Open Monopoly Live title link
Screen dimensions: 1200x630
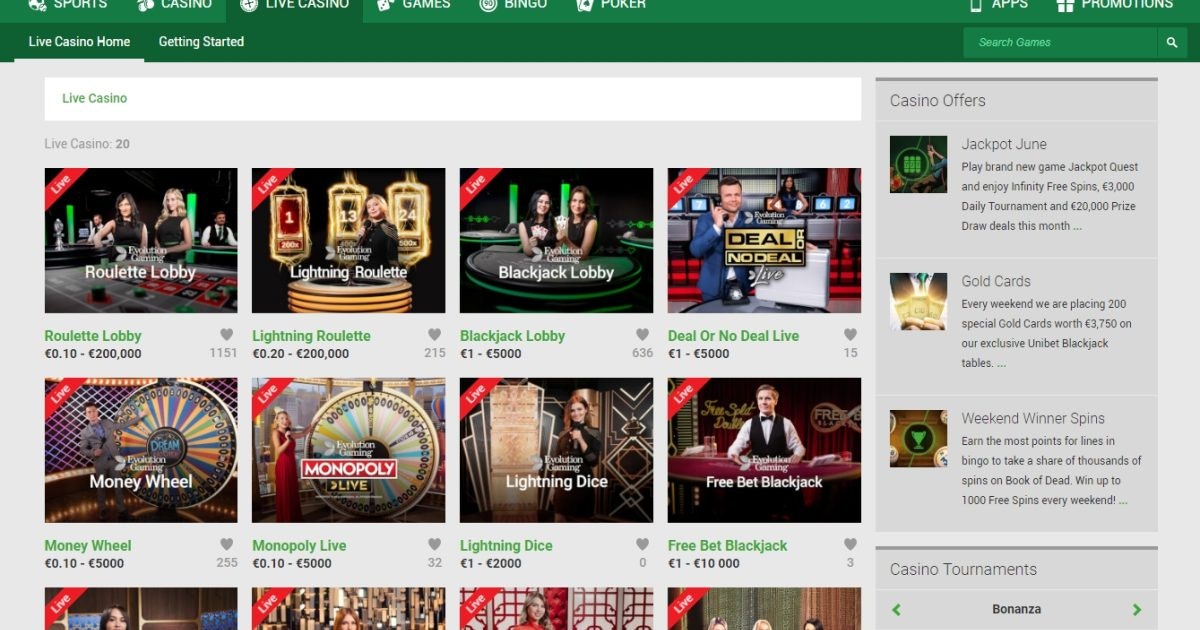pos(299,546)
